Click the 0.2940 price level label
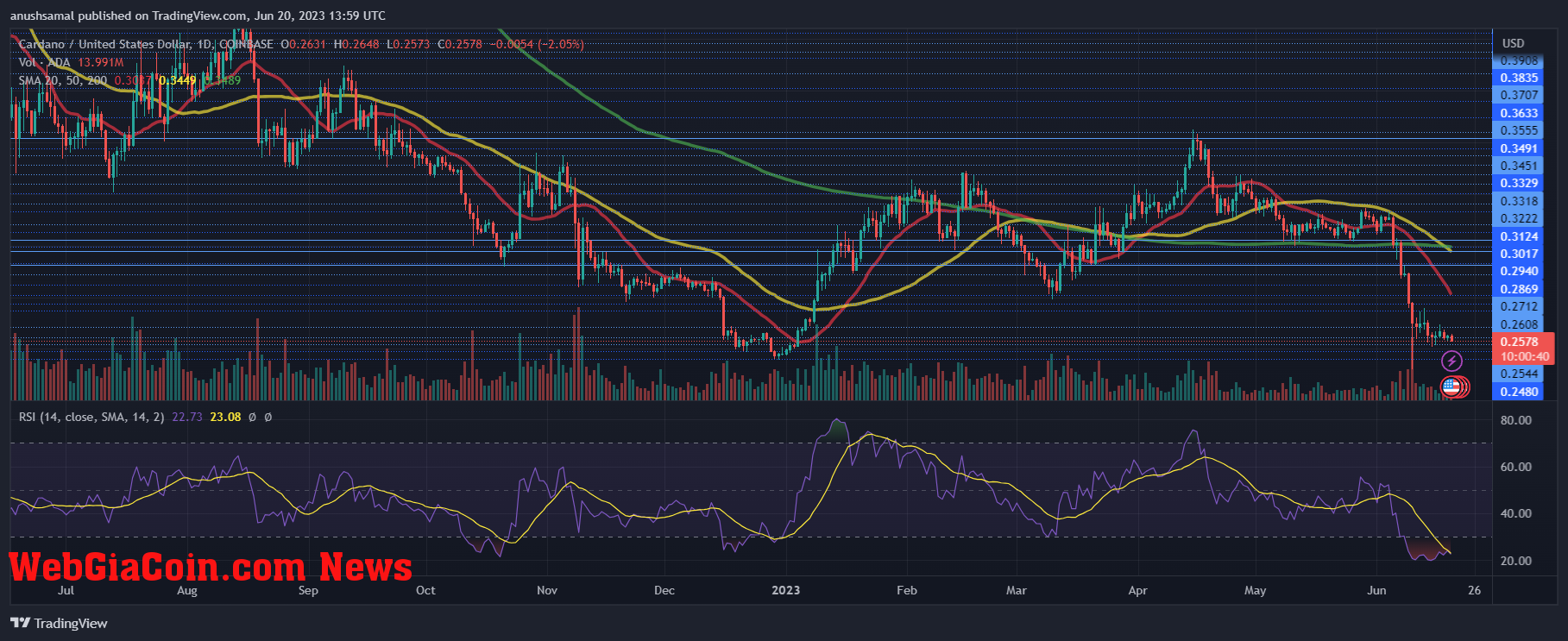Viewport: 1568px width, 641px height. (x=1519, y=271)
